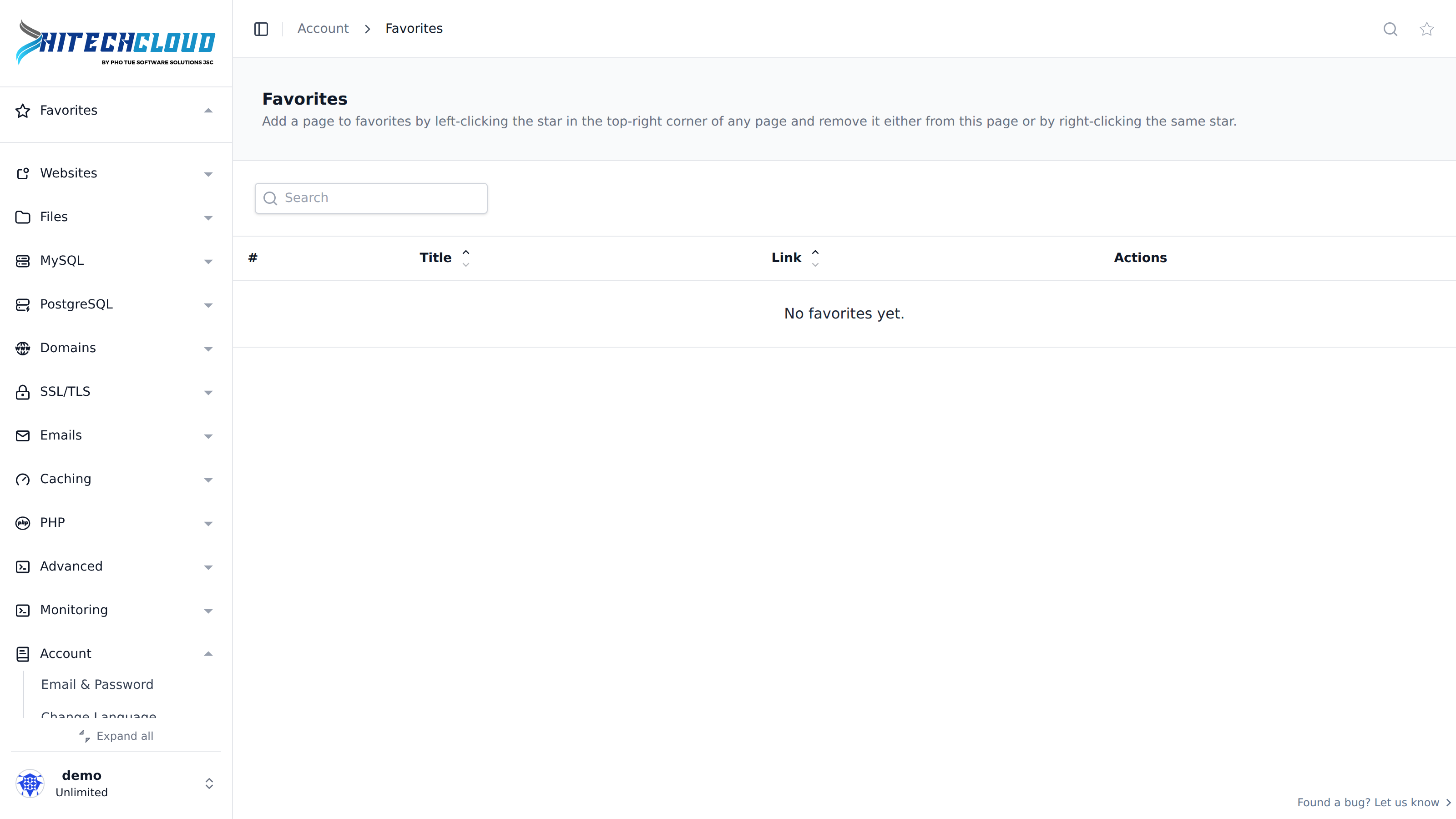Click the Caching gauge icon
The width and height of the screenshot is (1456, 819).
(23, 479)
